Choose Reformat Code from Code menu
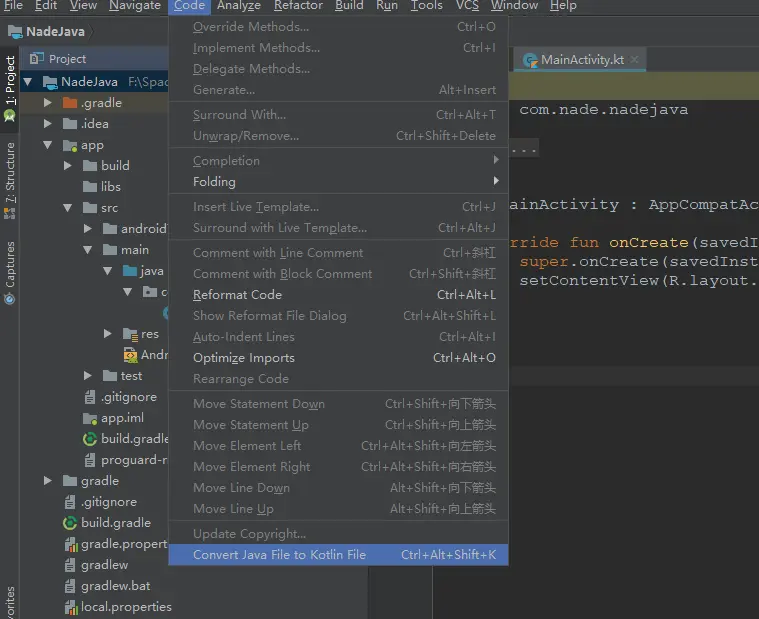The width and height of the screenshot is (759, 619). point(338,295)
